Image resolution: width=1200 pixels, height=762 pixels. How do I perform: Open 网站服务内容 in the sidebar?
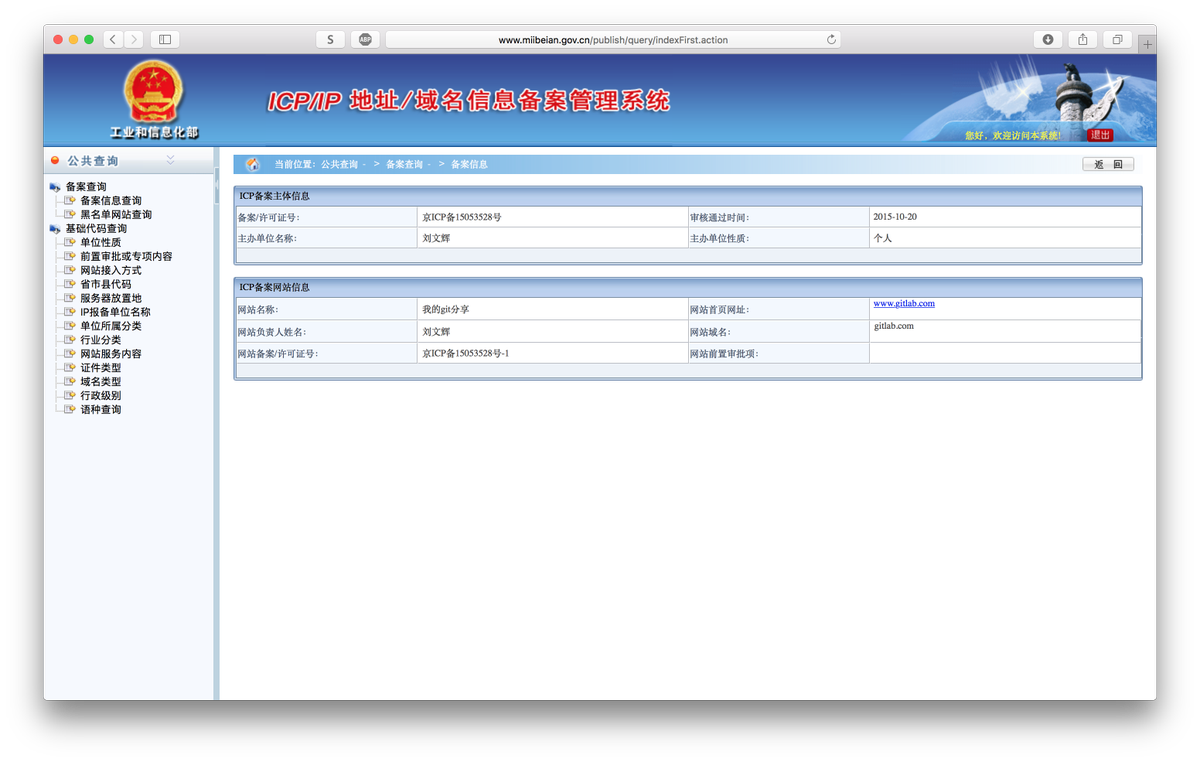(111, 354)
